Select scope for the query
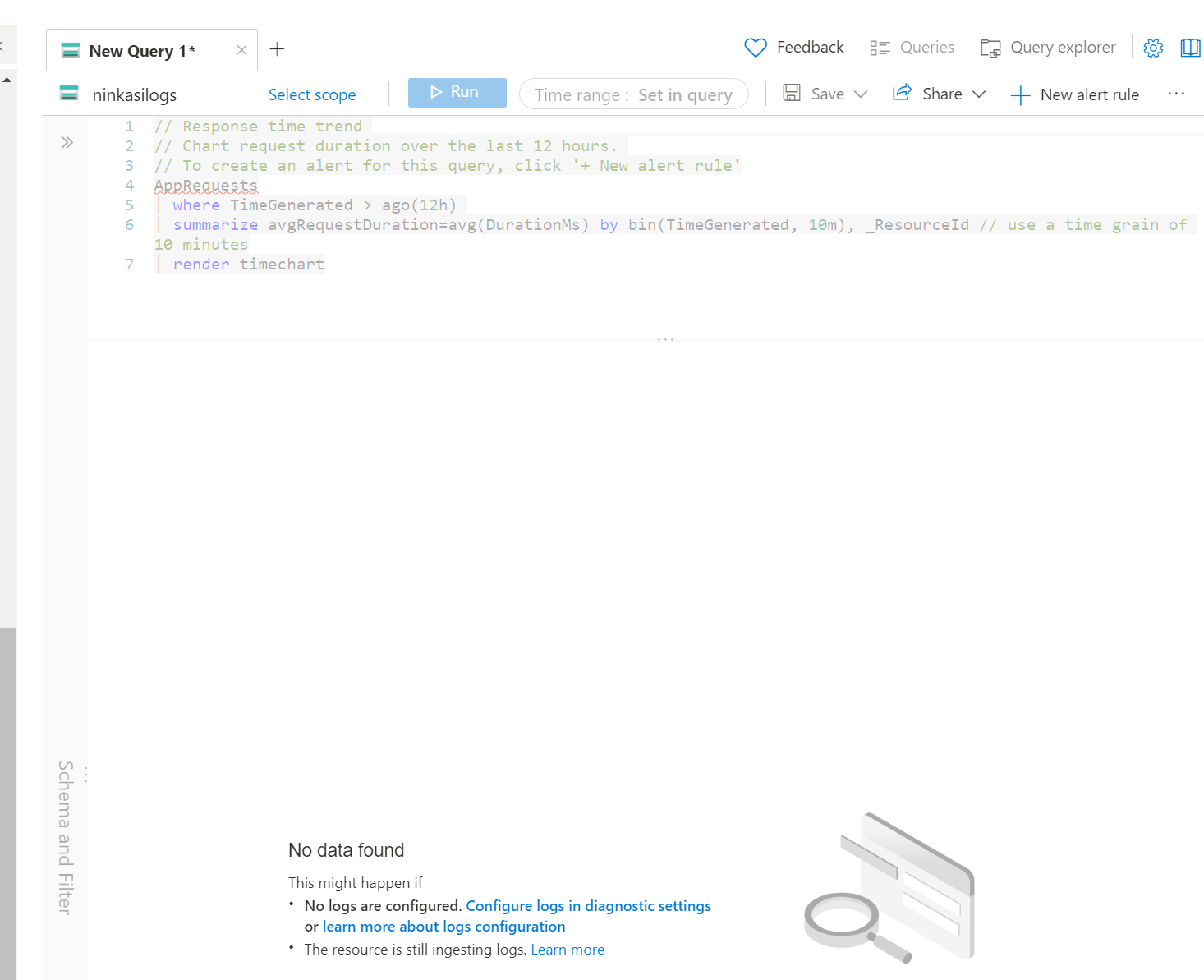The image size is (1204, 980). point(312,94)
